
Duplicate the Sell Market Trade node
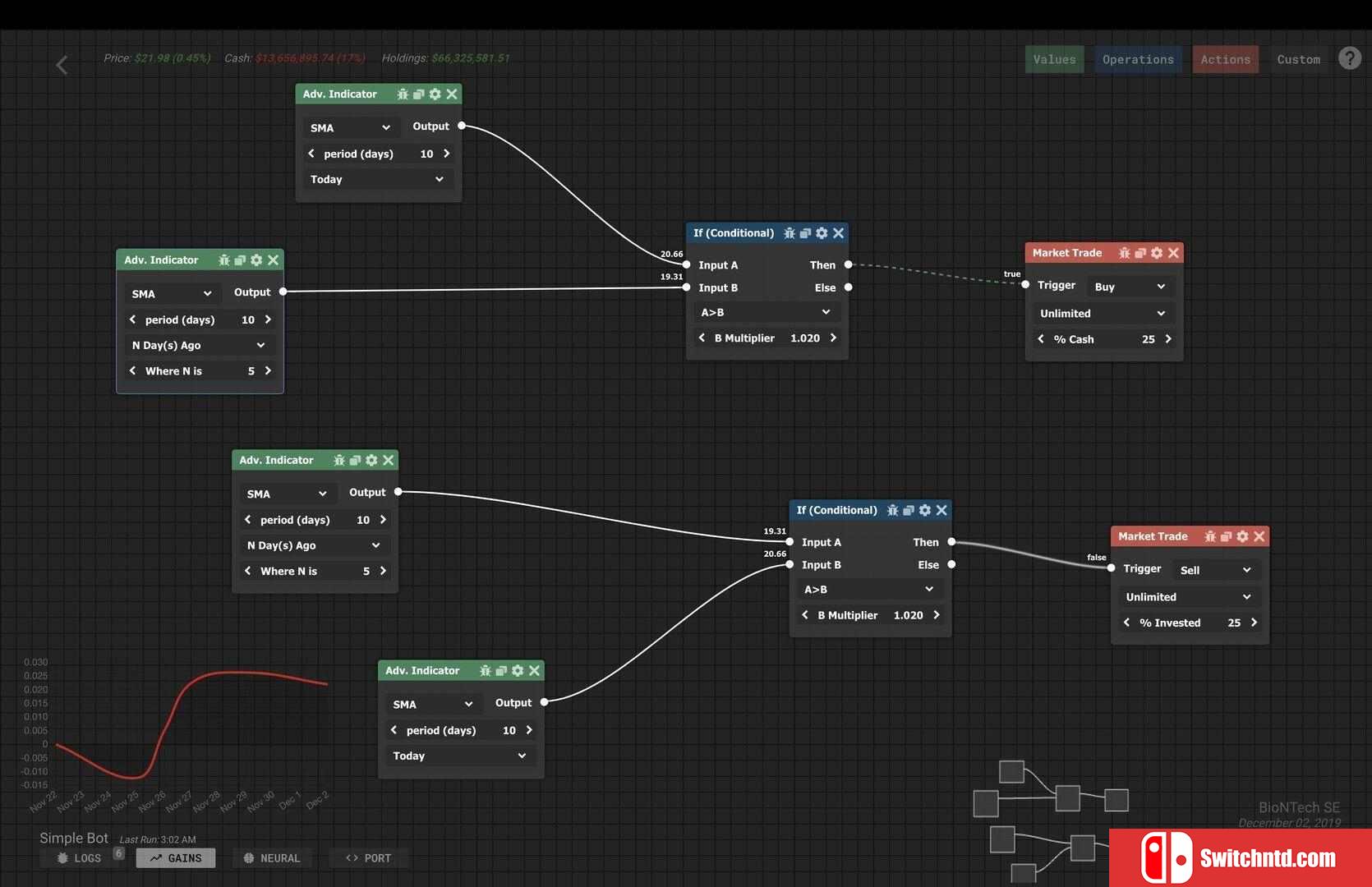coord(1226,536)
